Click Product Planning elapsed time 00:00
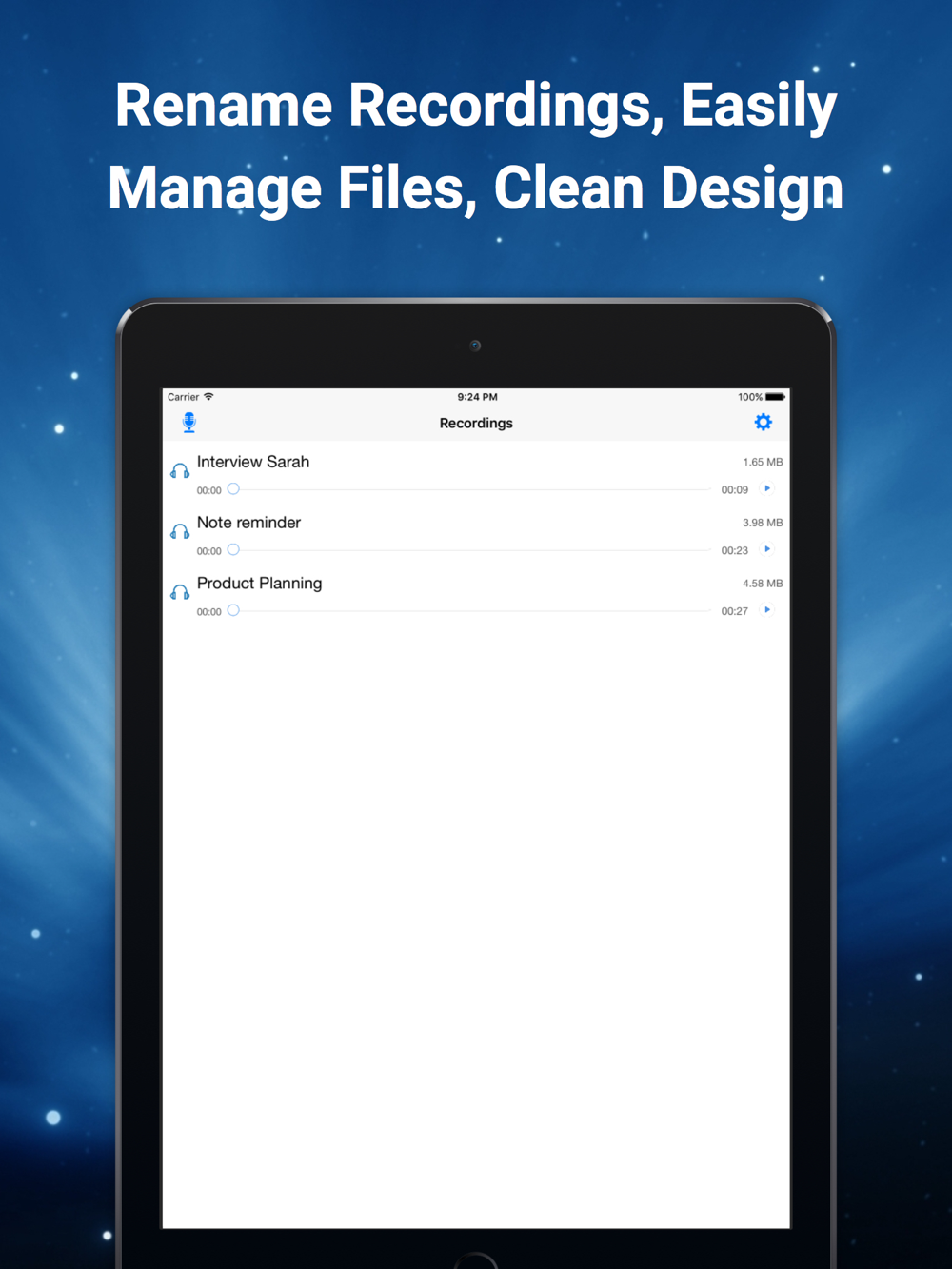Viewport: 952px width, 1269px height. coord(208,613)
